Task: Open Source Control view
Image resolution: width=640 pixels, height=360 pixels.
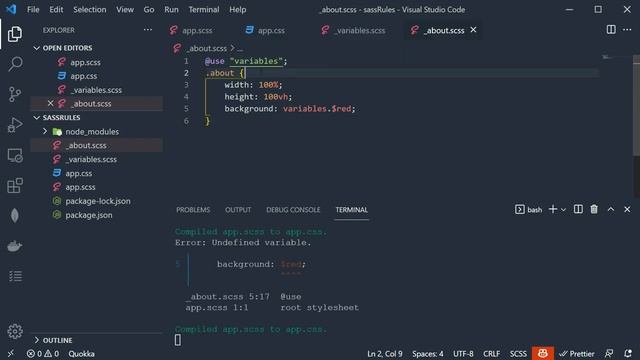Action: [x=15, y=94]
